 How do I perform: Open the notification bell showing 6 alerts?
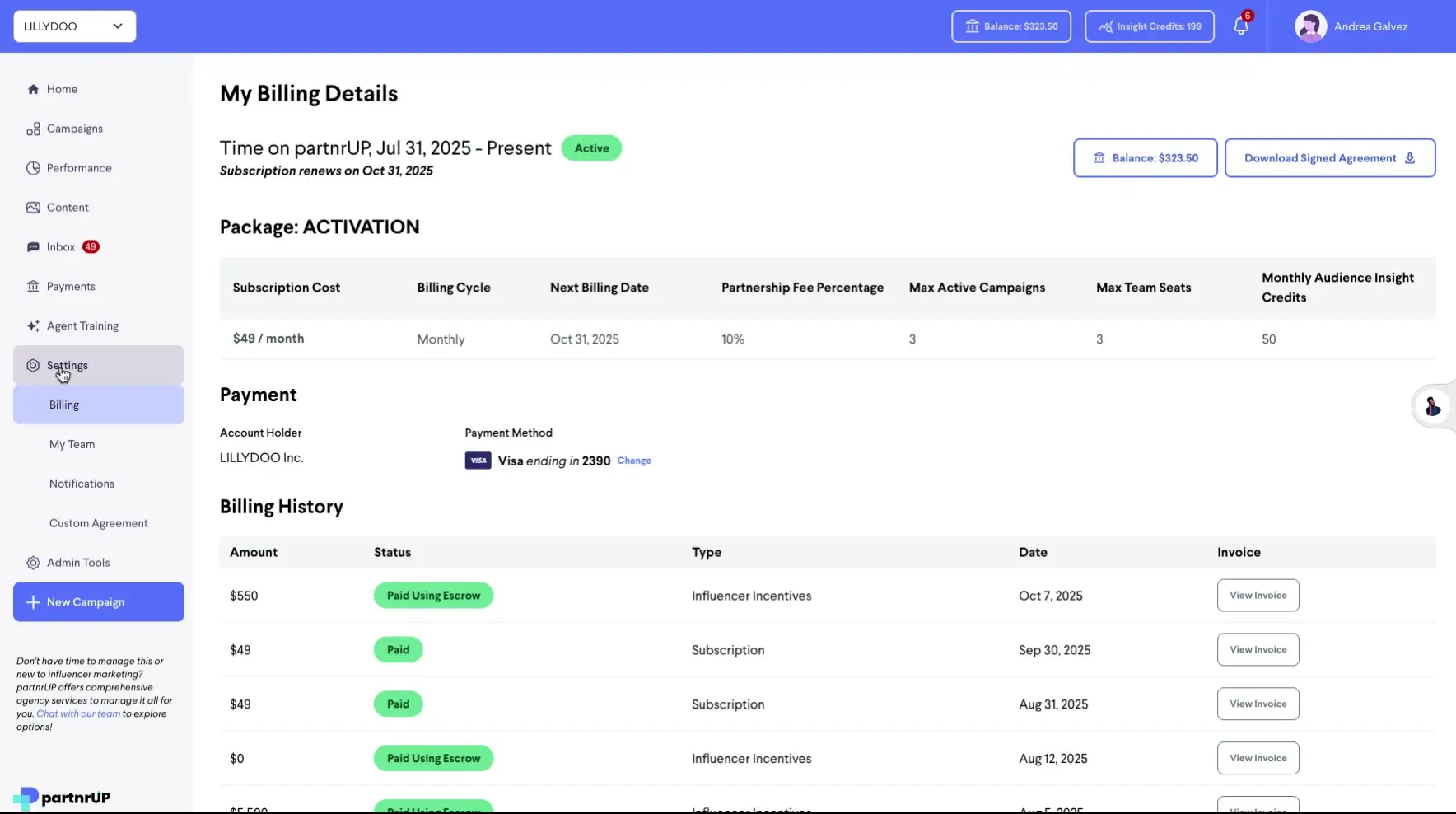pos(1240,26)
